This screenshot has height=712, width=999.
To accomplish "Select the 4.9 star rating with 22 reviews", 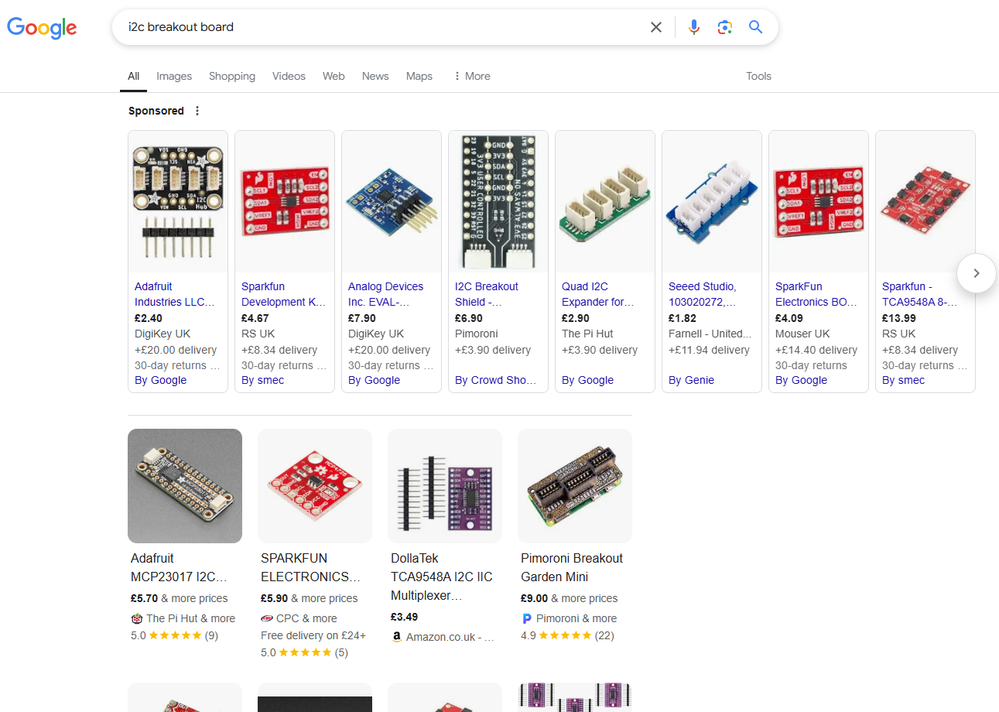I will coord(567,636).
